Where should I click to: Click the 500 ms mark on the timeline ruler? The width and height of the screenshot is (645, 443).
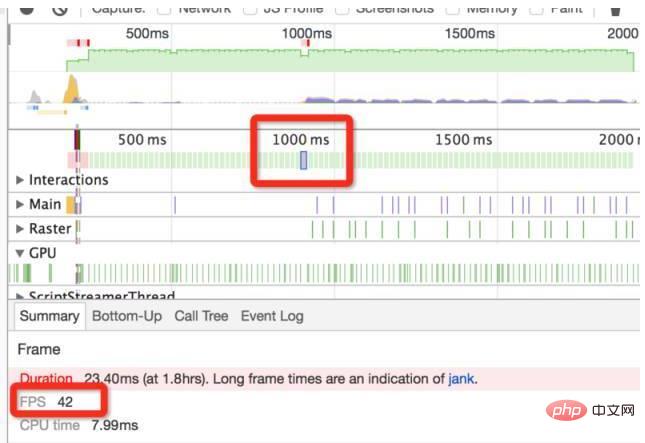(x=142, y=140)
